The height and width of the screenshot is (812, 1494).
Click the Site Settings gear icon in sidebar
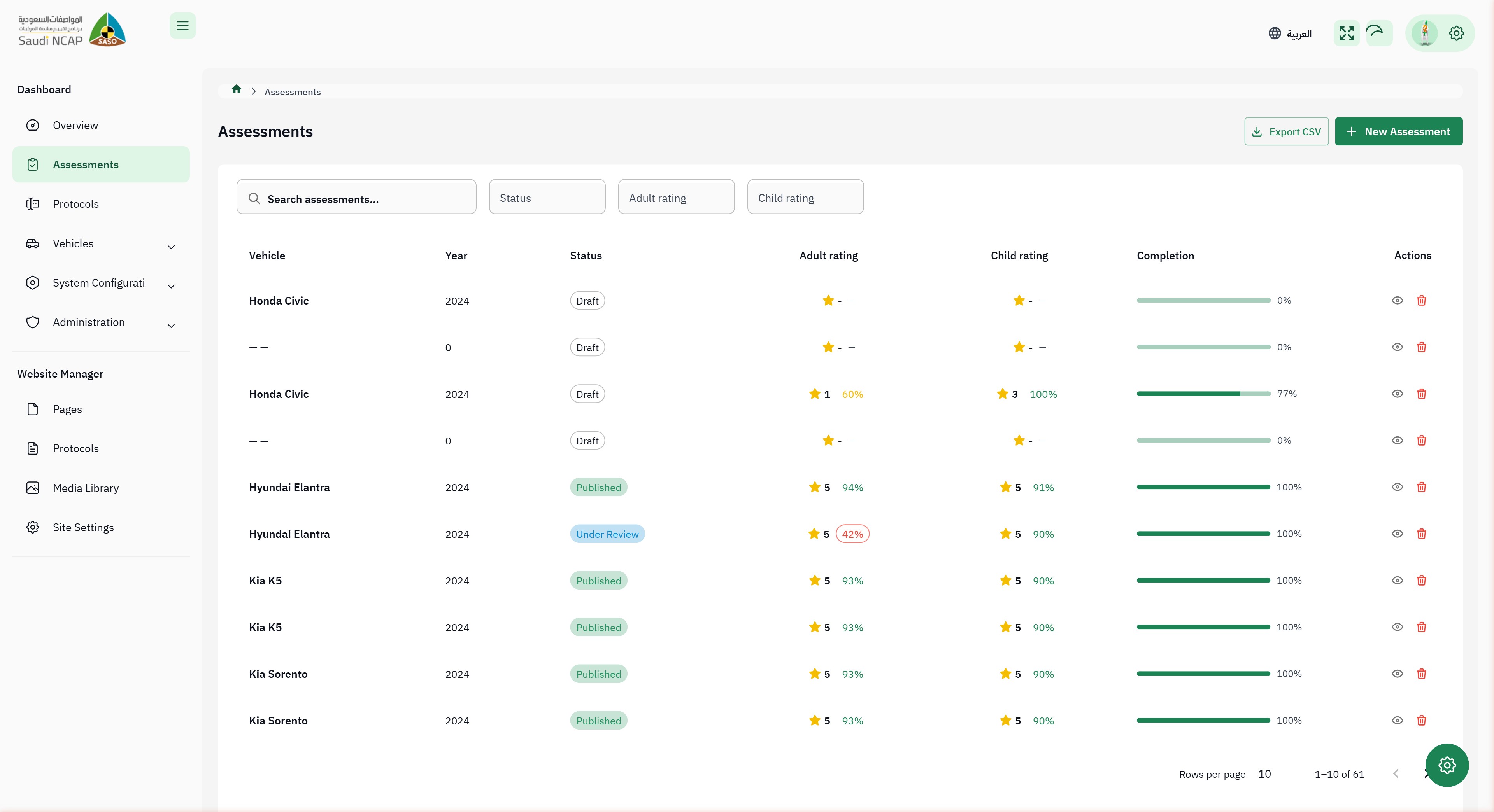coord(32,527)
